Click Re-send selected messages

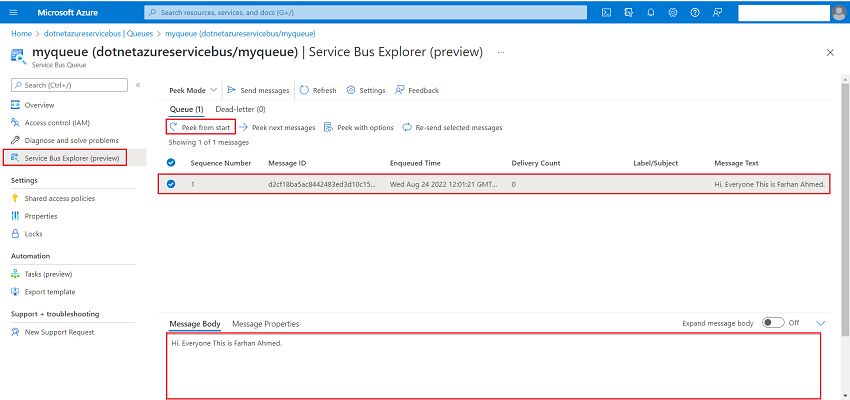pyautogui.click(x=452, y=127)
